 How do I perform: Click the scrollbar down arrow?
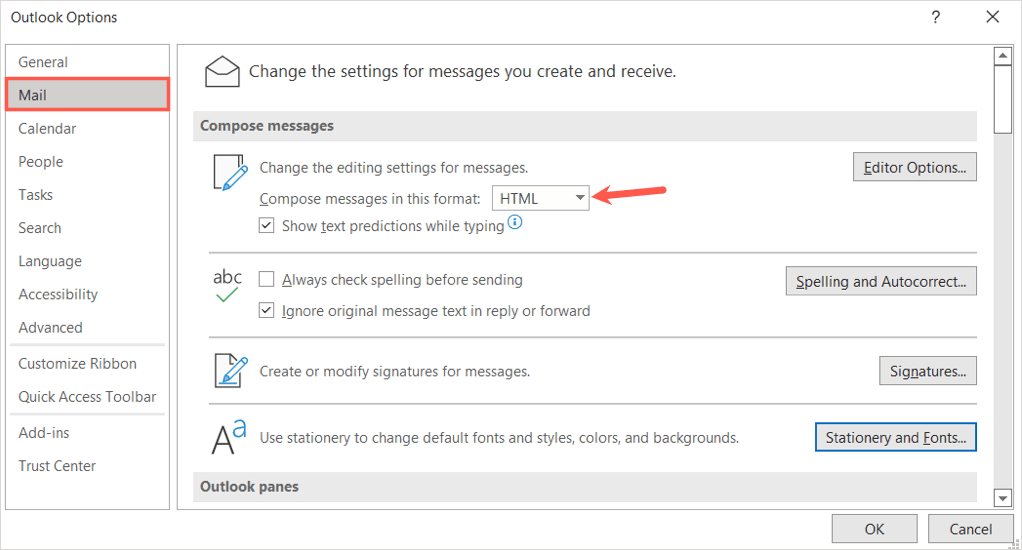click(1002, 497)
